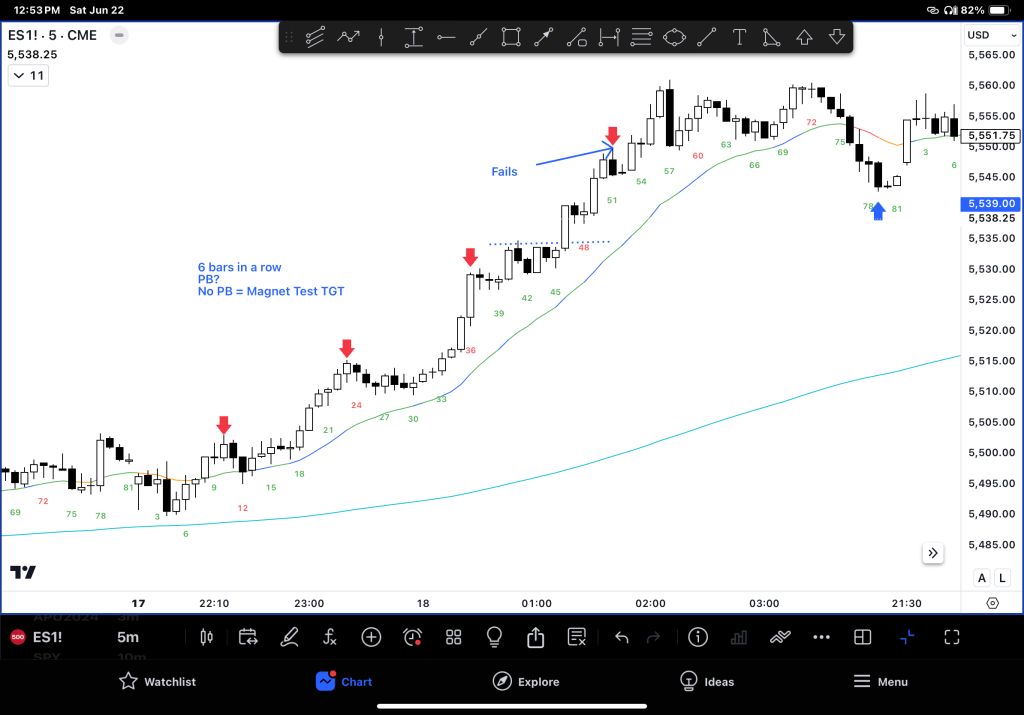
Task: Open the 5m timeframe selector
Action: [x=128, y=637]
